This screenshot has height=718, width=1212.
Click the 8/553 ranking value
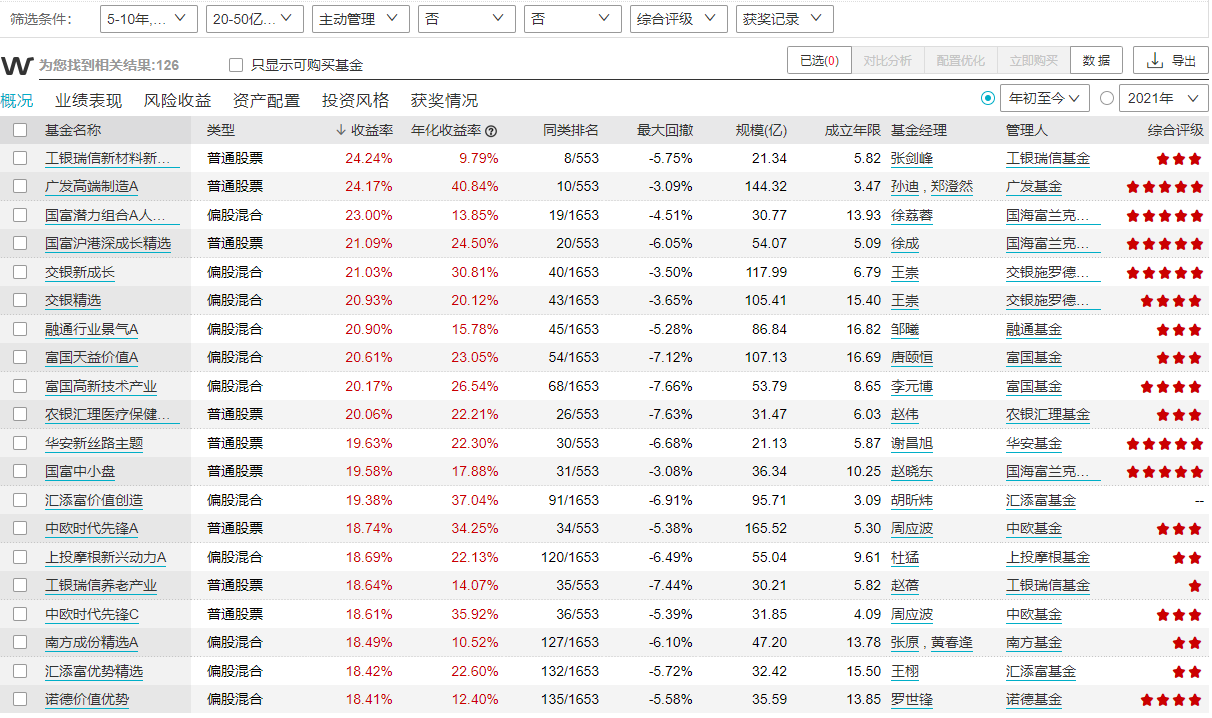[x=581, y=158]
